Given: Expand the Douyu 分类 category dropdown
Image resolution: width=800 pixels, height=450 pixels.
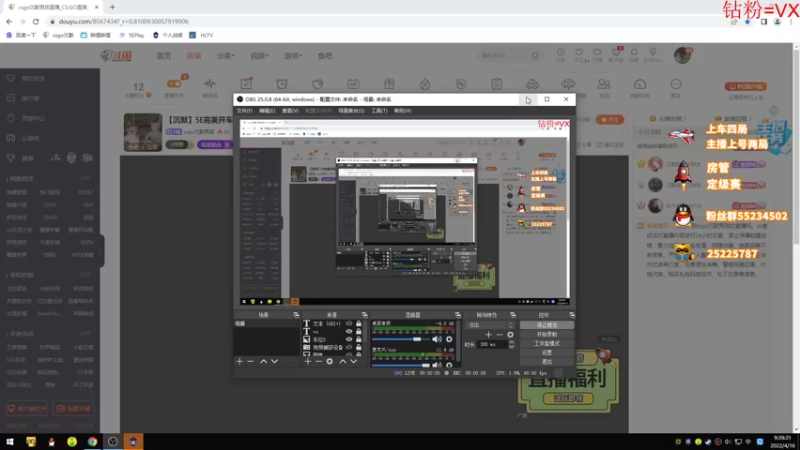Looking at the screenshot, I should 226,56.
